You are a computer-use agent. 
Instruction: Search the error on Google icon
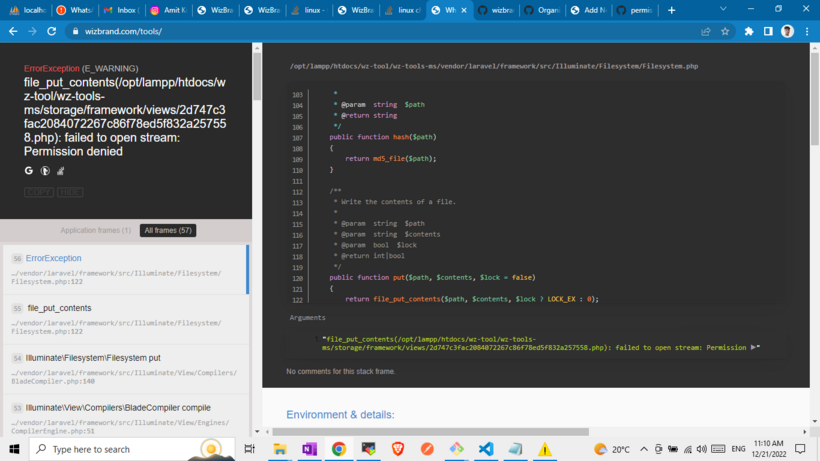point(29,170)
